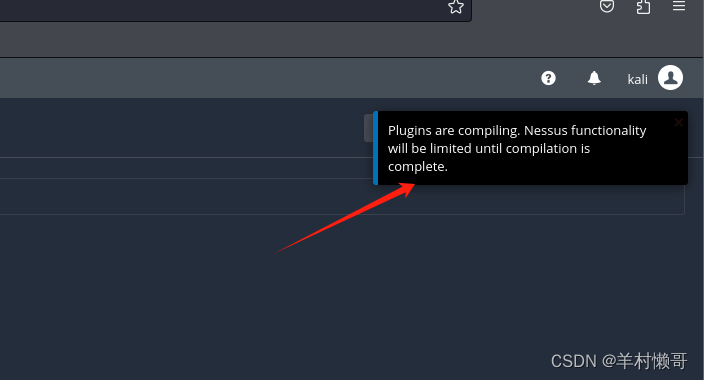
Task: Click the Nessus top header bar area
Action: click(x=269, y=78)
